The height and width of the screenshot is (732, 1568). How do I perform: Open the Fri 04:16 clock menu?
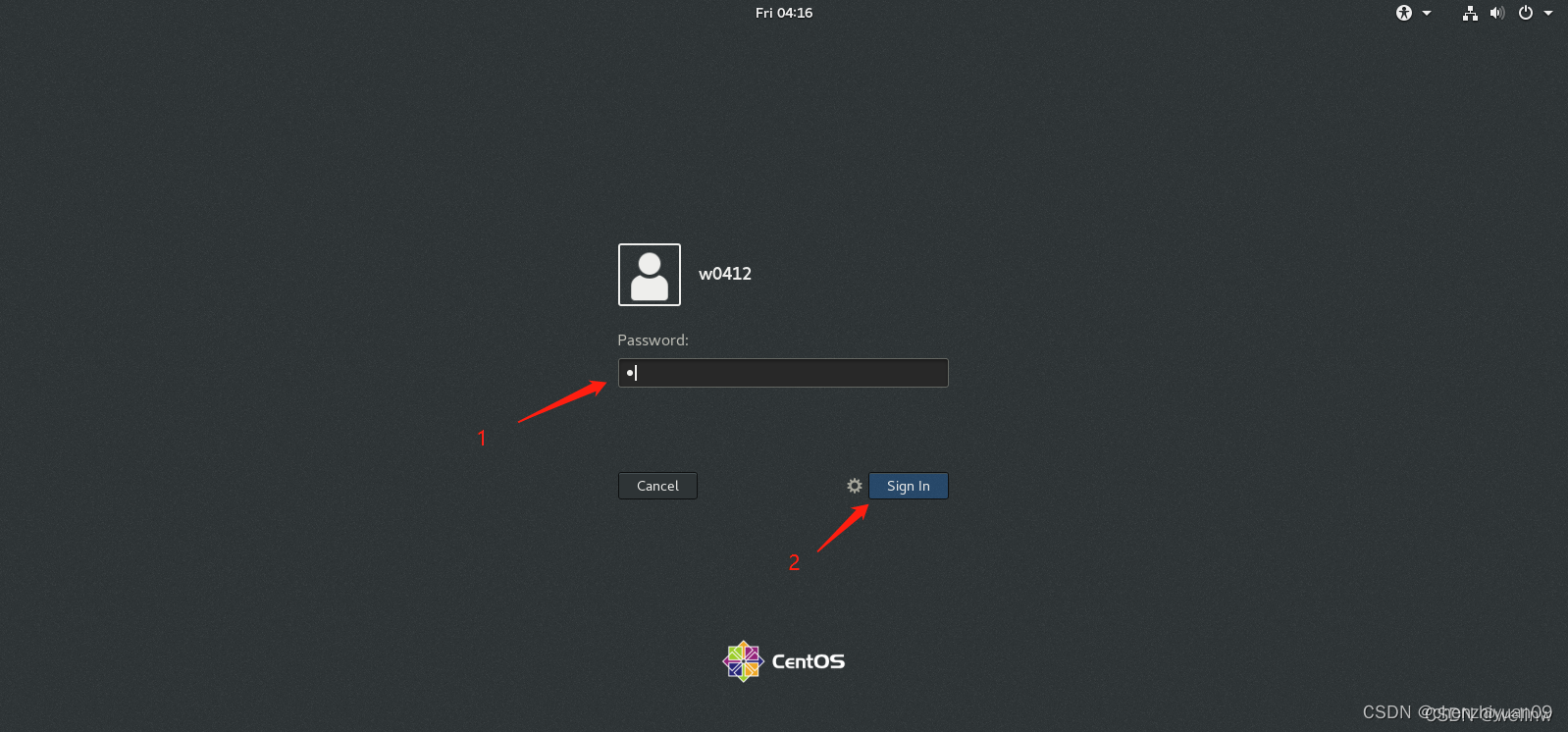[x=784, y=13]
